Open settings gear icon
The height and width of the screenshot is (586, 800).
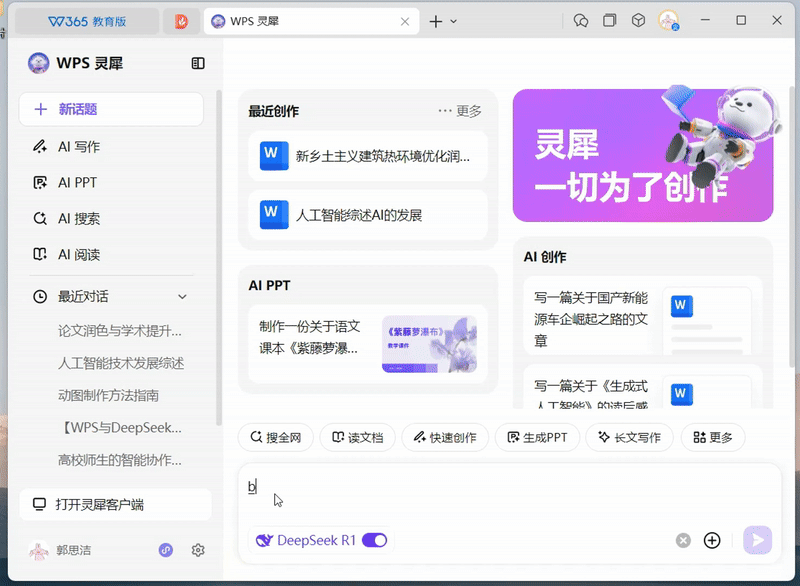click(198, 550)
